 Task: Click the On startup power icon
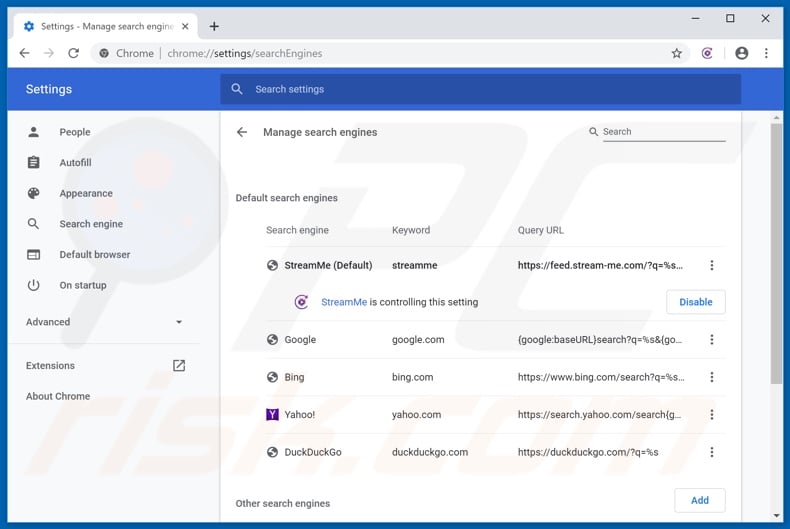point(34,285)
